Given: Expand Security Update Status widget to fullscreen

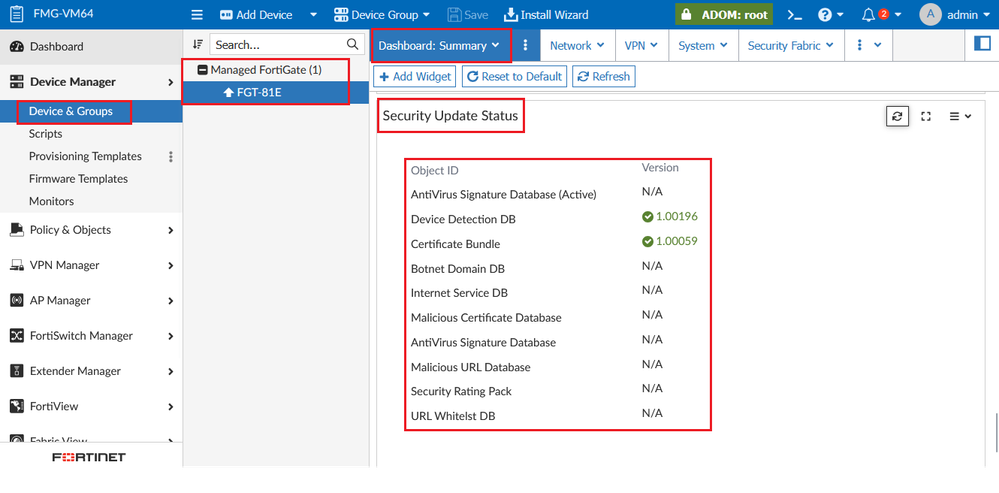Looking at the screenshot, I should (x=926, y=117).
